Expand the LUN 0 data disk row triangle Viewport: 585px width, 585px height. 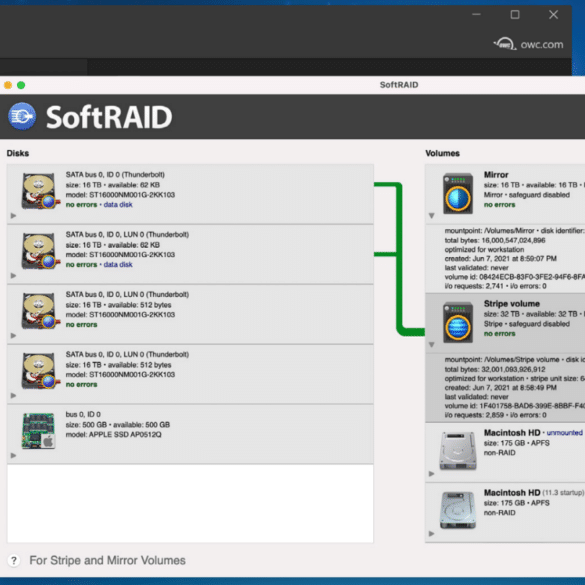[x=13, y=276]
